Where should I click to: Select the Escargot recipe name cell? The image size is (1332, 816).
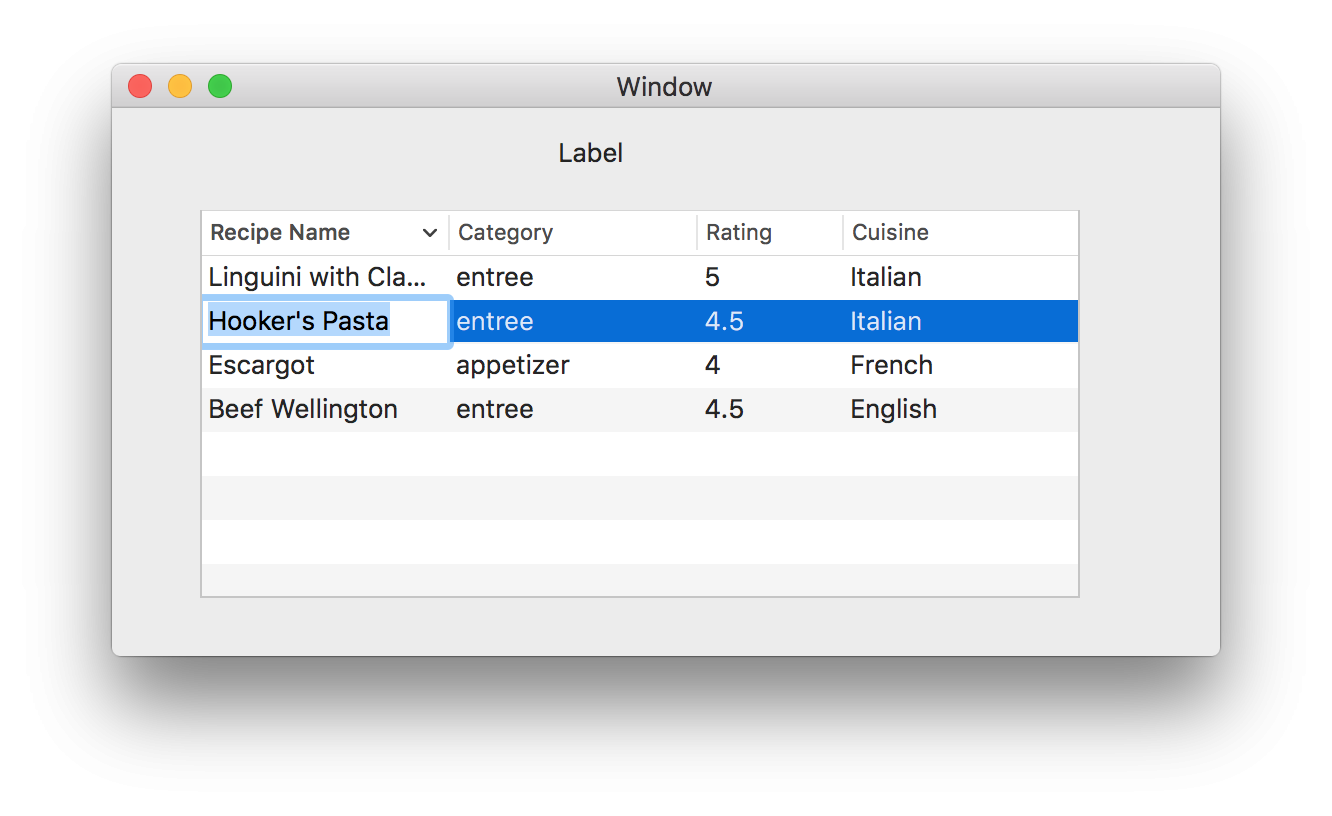262,365
